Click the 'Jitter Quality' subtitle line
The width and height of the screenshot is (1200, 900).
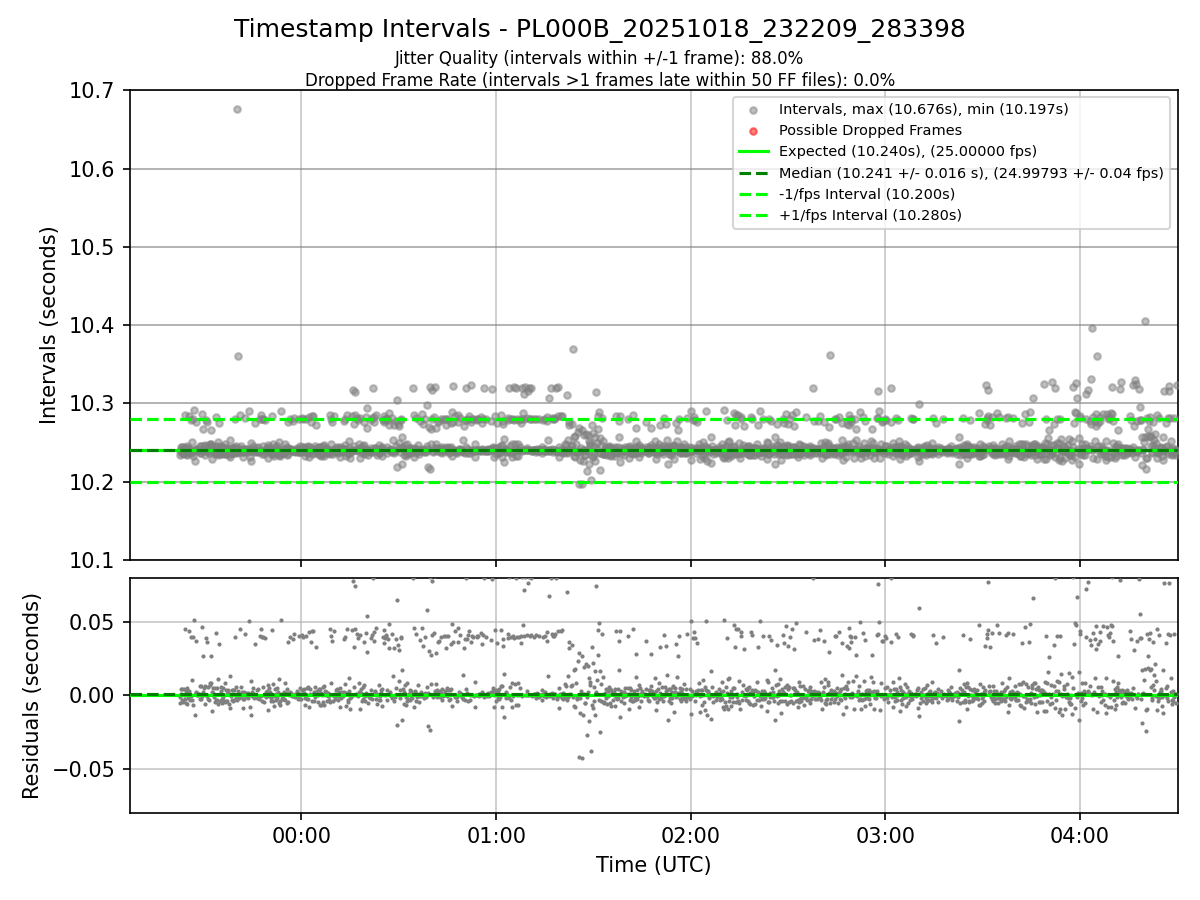click(x=599, y=58)
